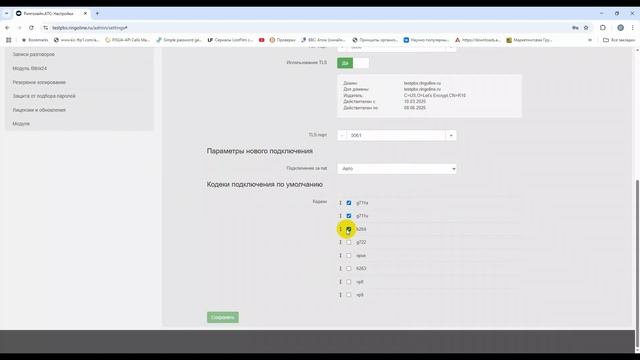This screenshot has height=360, width=640.
Task: Click the TLS port input field
Action: coord(396,136)
